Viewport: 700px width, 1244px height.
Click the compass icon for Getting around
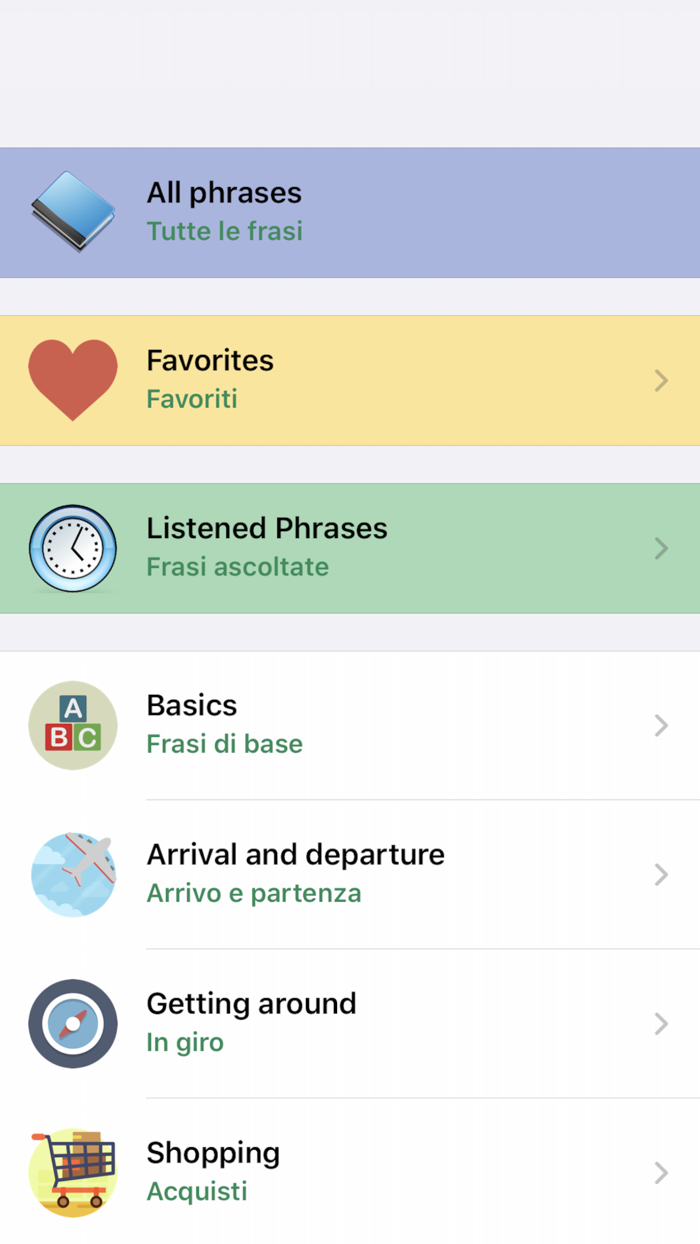(72, 1023)
